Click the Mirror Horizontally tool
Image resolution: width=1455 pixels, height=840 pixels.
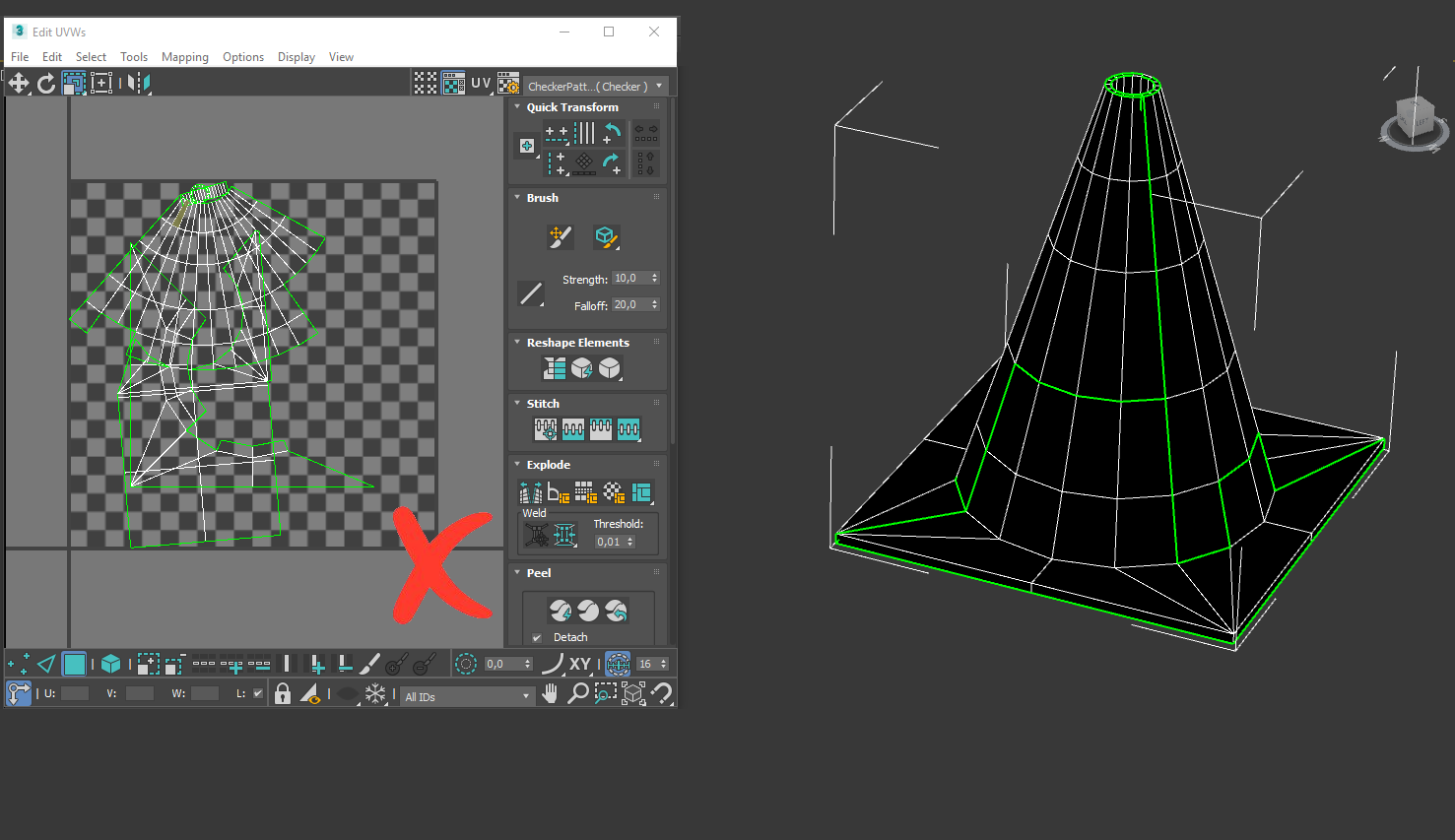(139, 84)
